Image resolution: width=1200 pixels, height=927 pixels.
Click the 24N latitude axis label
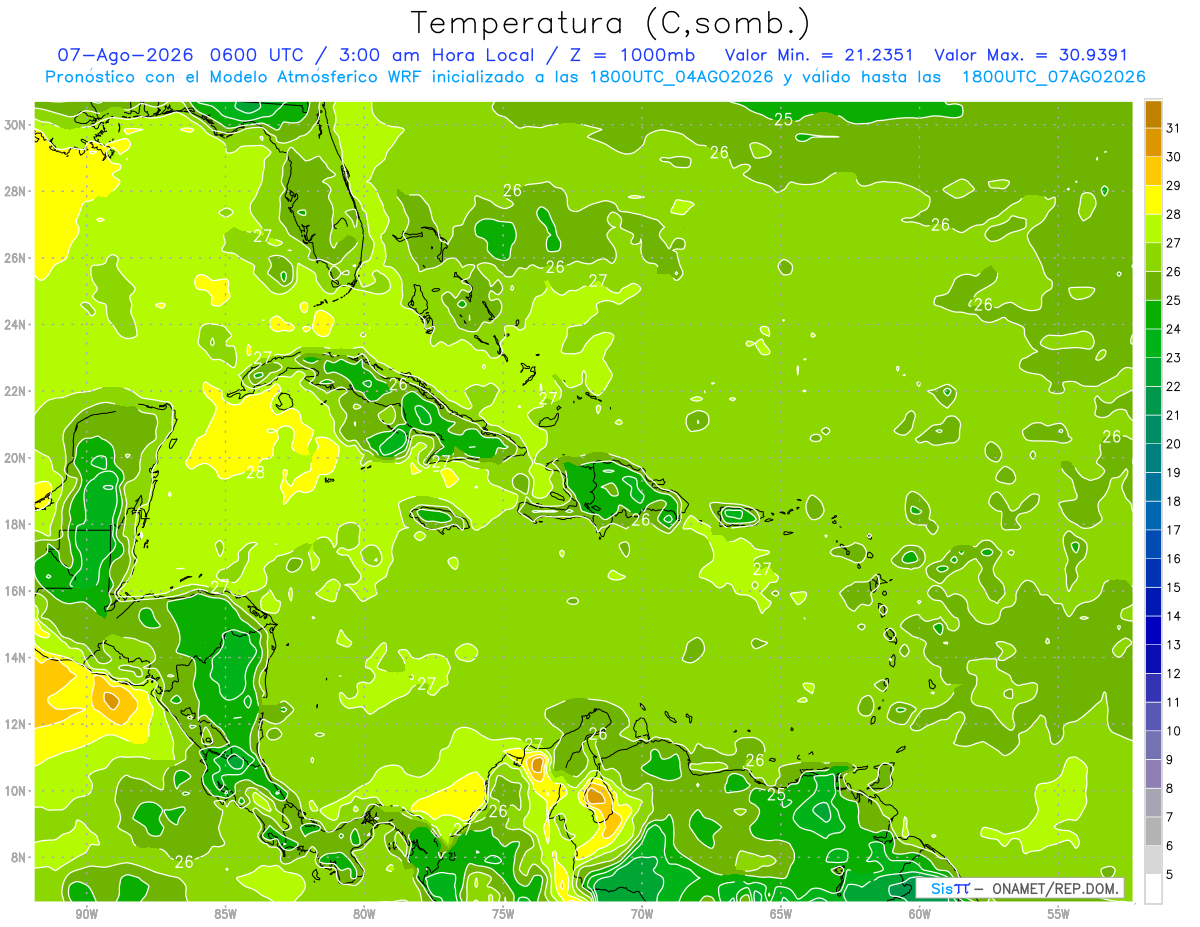click(16, 324)
